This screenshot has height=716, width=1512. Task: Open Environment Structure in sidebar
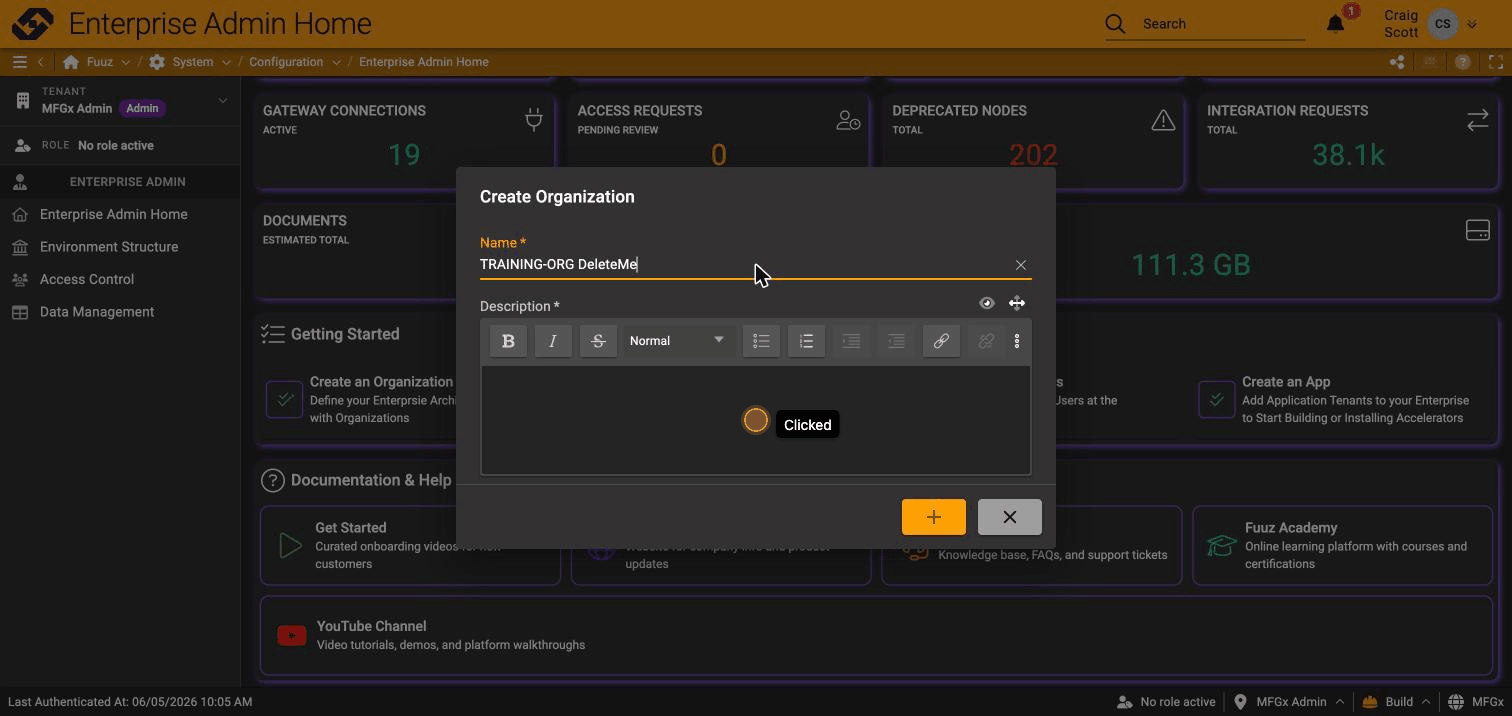point(109,247)
